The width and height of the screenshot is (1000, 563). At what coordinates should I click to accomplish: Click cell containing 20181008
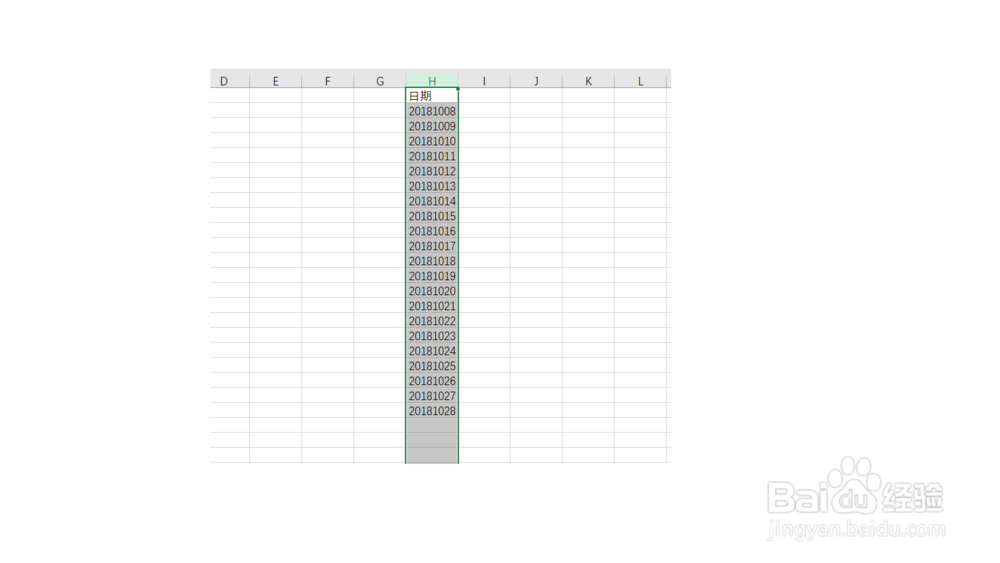pyautogui.click(x=432, y=111)
